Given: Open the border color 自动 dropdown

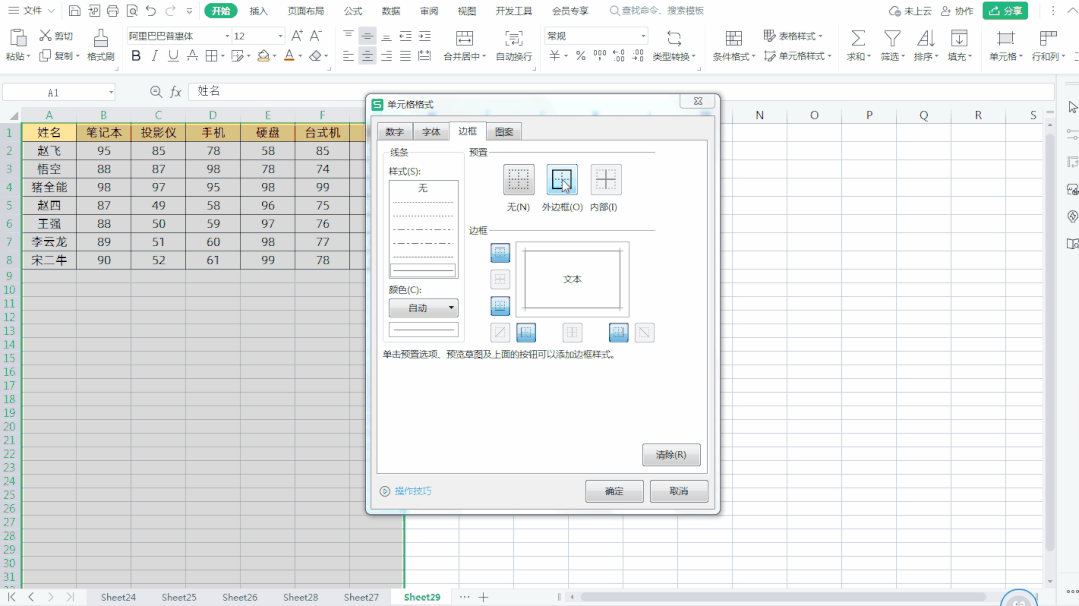Looking at the screenshot, I should (x=423, y=307).
